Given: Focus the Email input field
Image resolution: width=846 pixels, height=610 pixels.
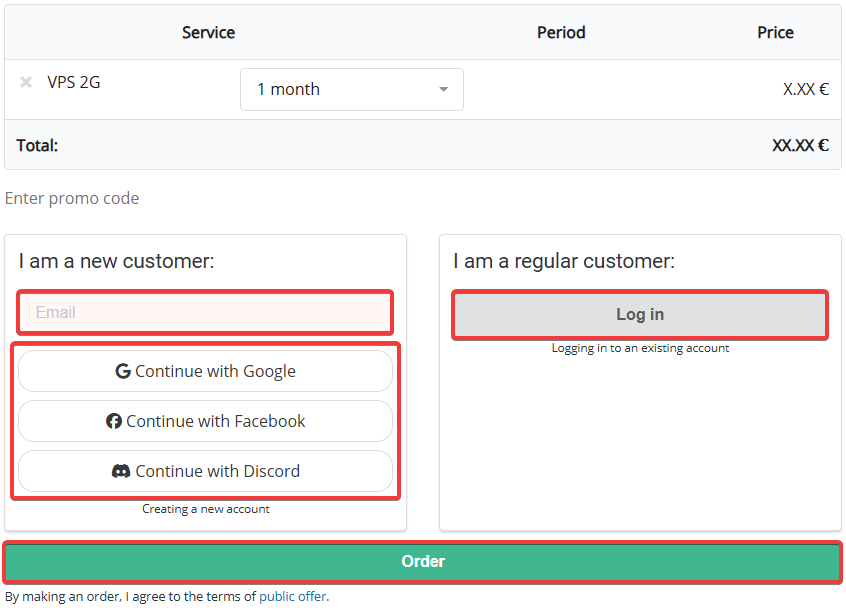Looking at the screenshot, I should tap(205, 312).
